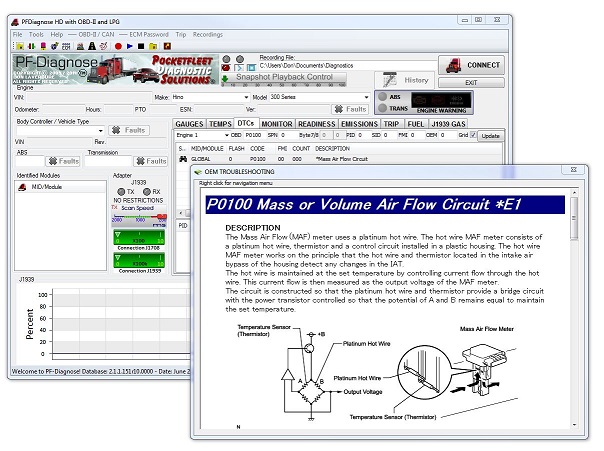The width and height of the screenshot is (604, 451).
Task: Switch to the MONITOR tab
Action: tap(277, 124)
